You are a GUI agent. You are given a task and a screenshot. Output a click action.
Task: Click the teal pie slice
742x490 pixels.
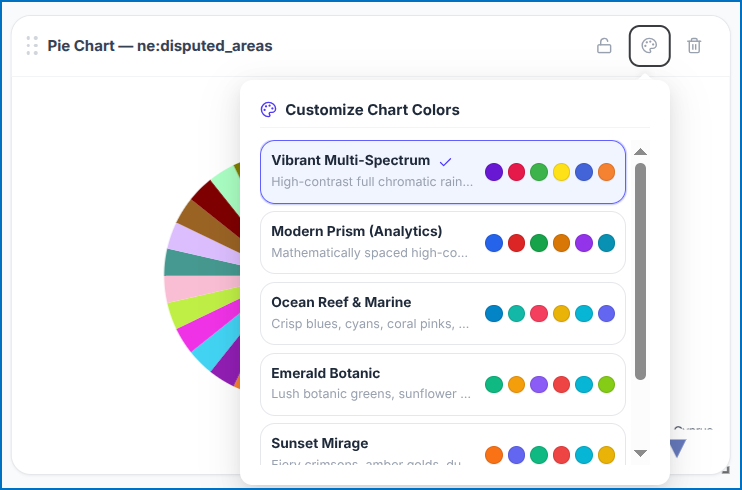[203, 263]
